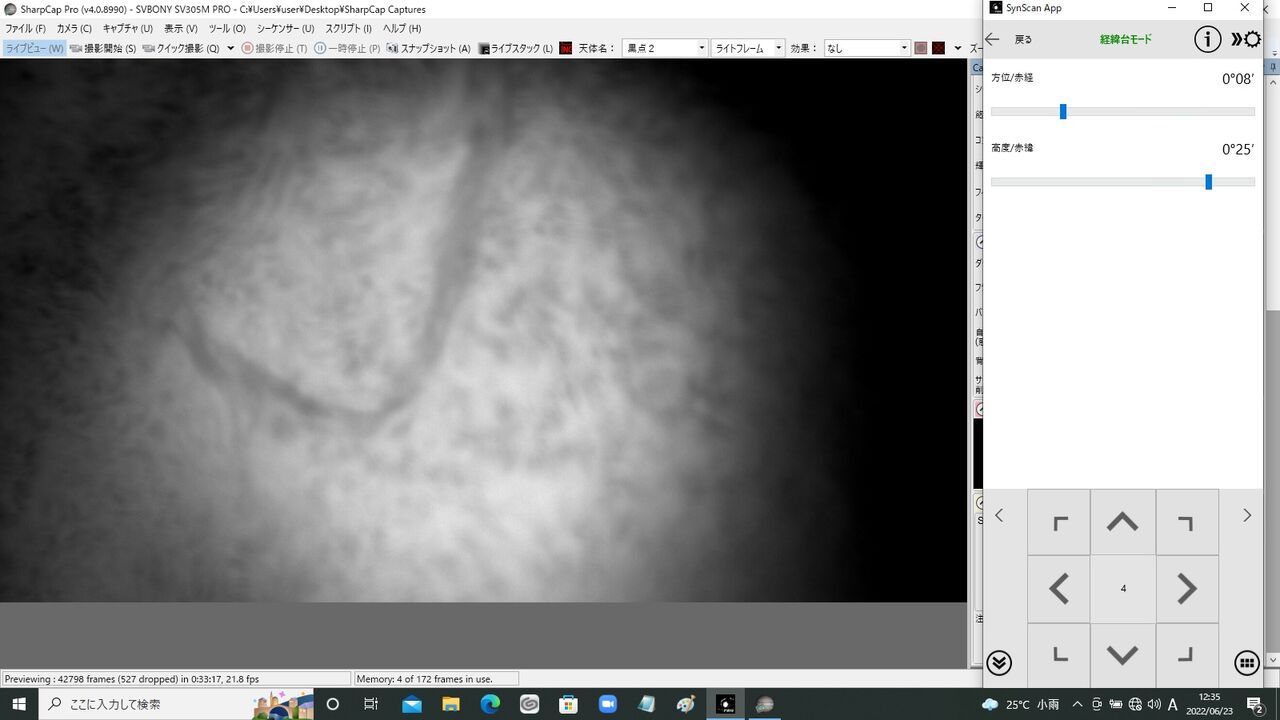1280x720 pixels.
Task: Slew diagonally using the down-left corner button
Action: pos(1059,655)
